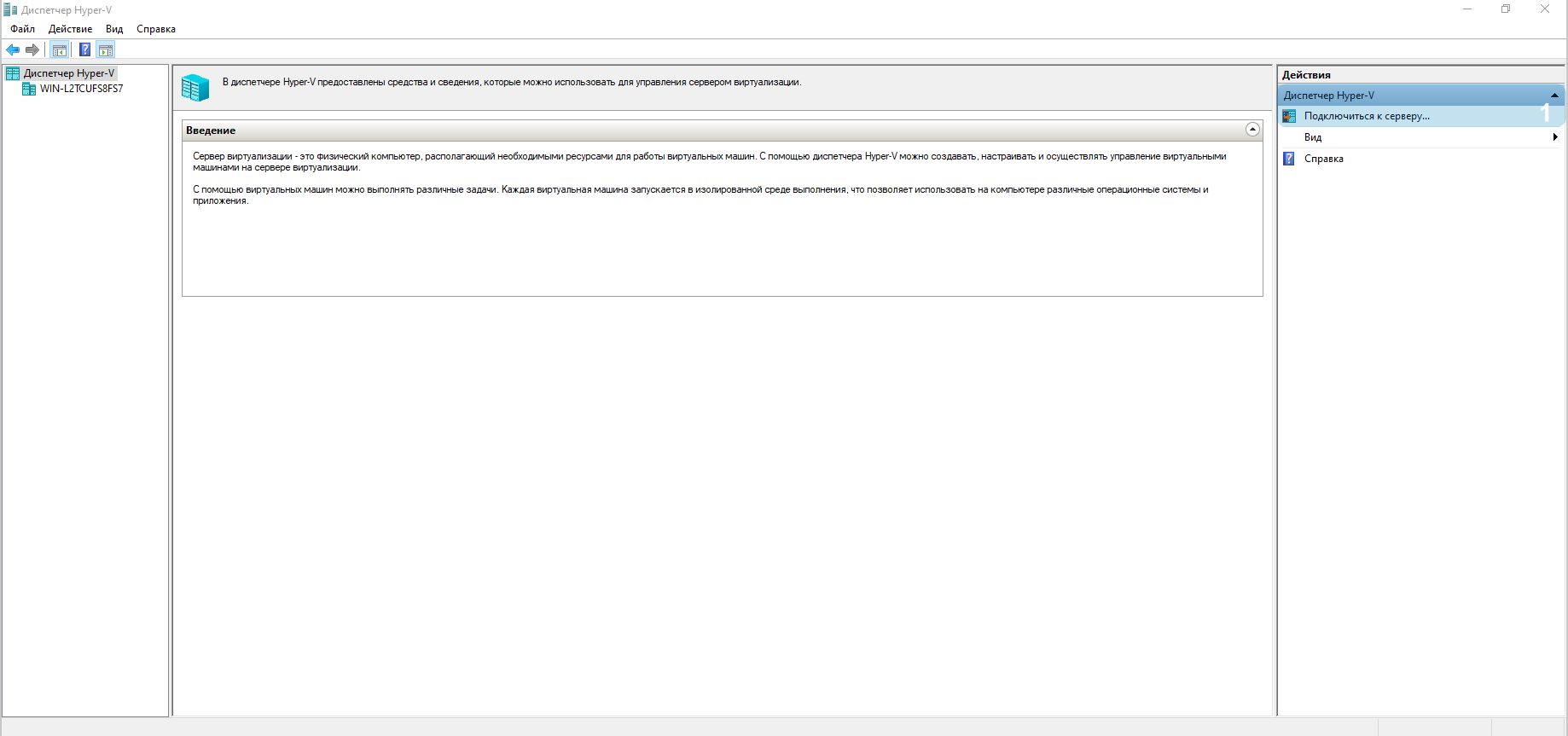Viewport: 1568px width, 736px height.
Task: Minimize the Hyper-V Manager window
Action: [1467, 9]
